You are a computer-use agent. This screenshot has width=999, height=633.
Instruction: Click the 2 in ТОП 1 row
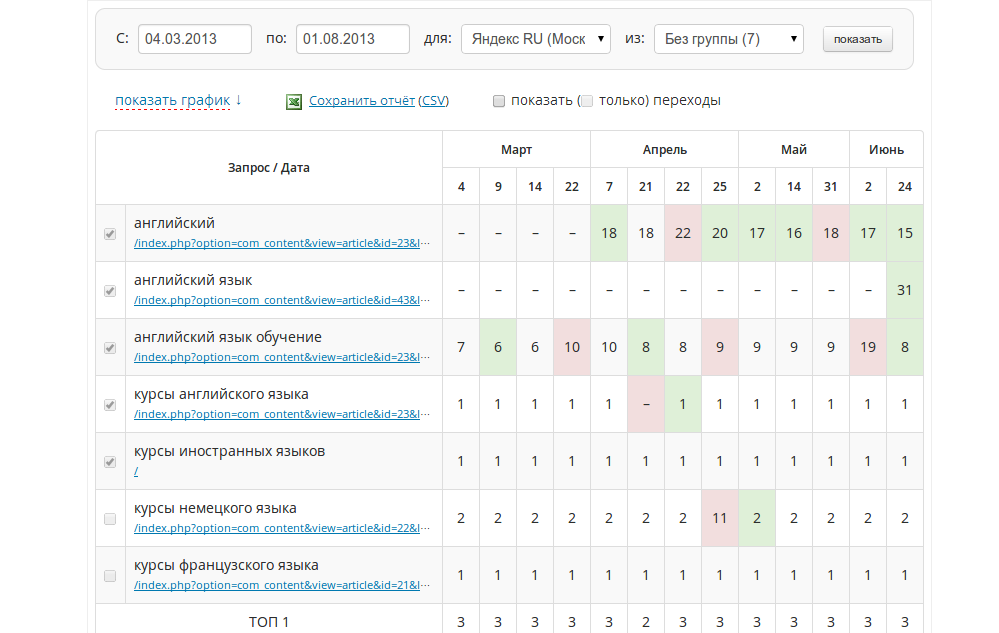[646, 622]
